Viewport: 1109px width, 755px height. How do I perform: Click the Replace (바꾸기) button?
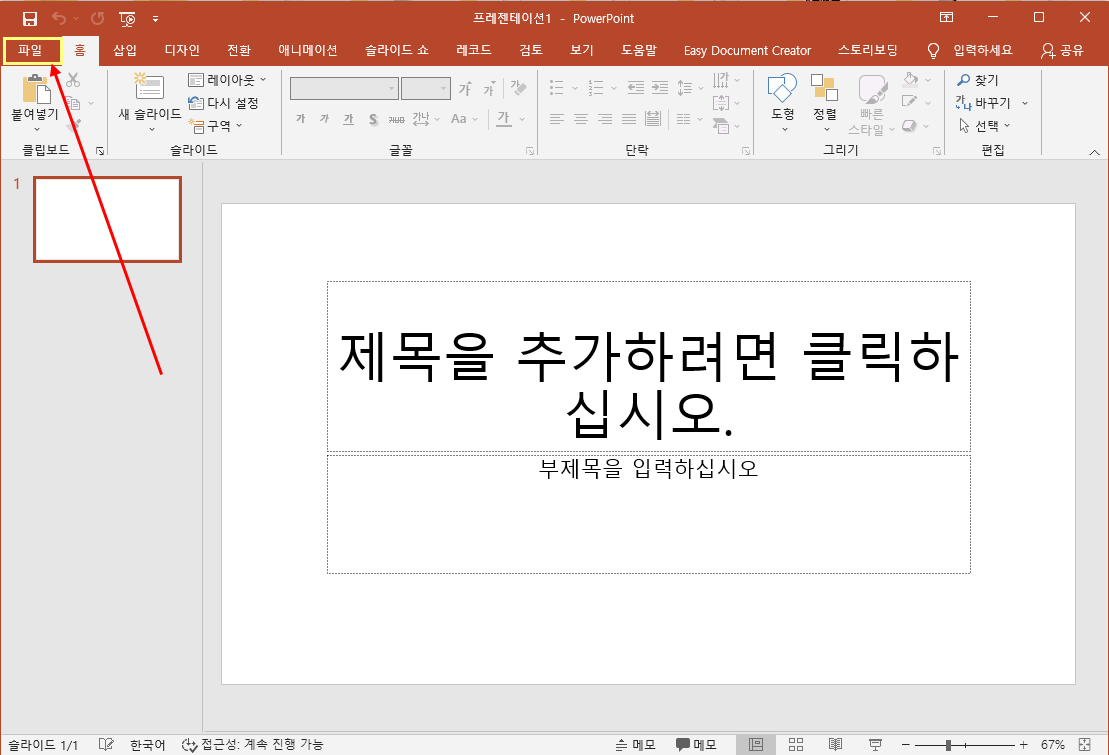coord(986,101)
